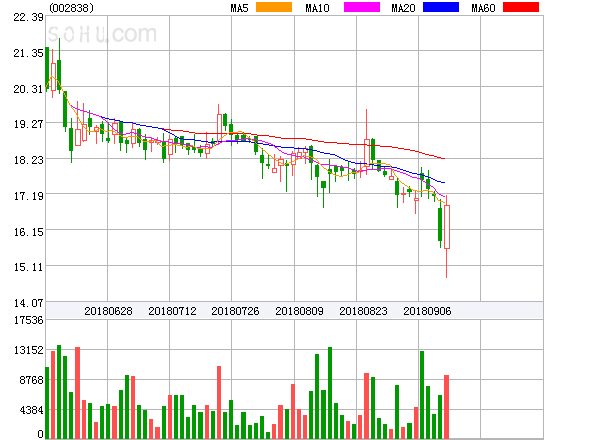Click the 20180628 date label

(108, 311)
